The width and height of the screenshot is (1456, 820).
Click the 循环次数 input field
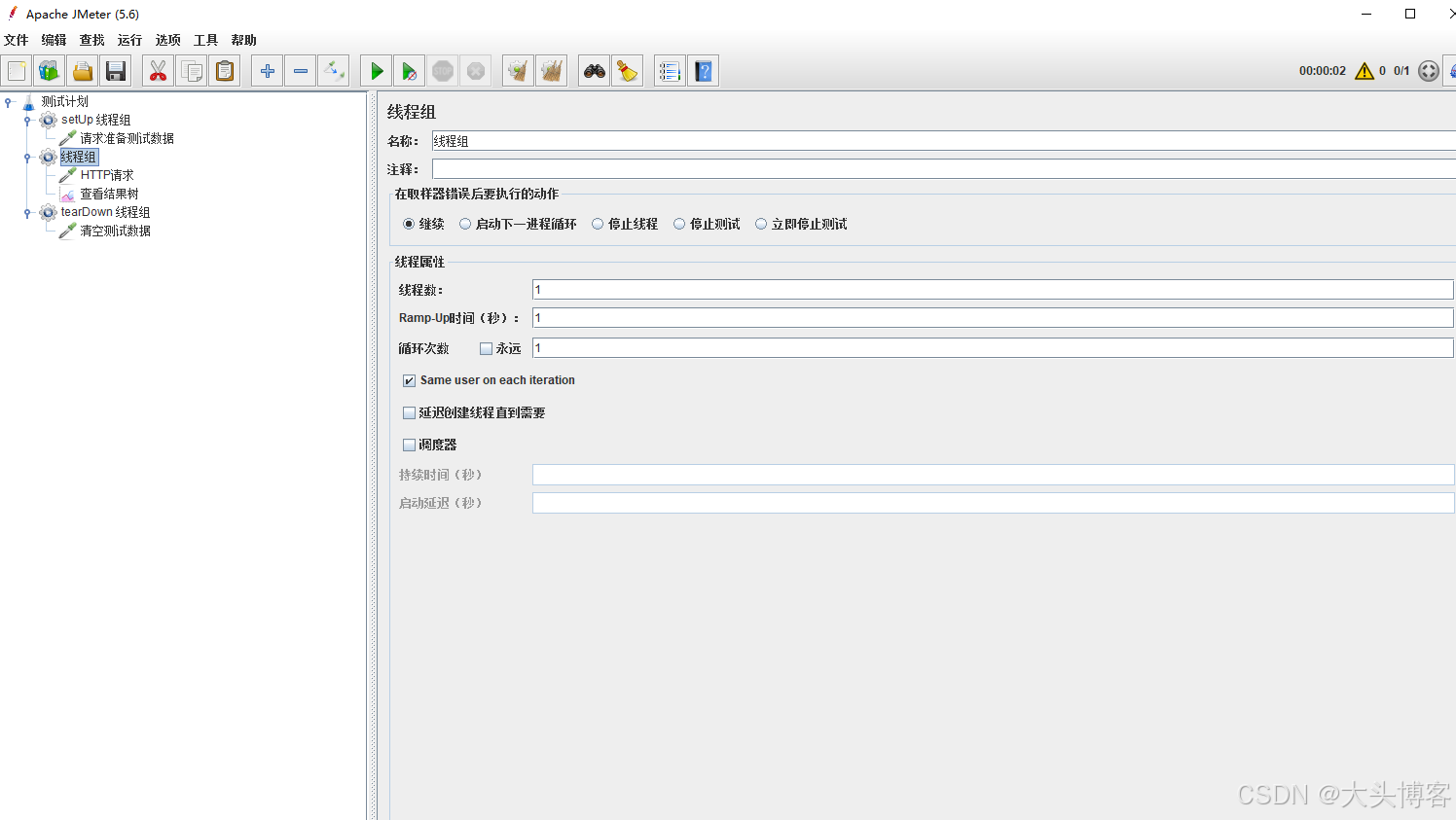[x=993, y=348]
